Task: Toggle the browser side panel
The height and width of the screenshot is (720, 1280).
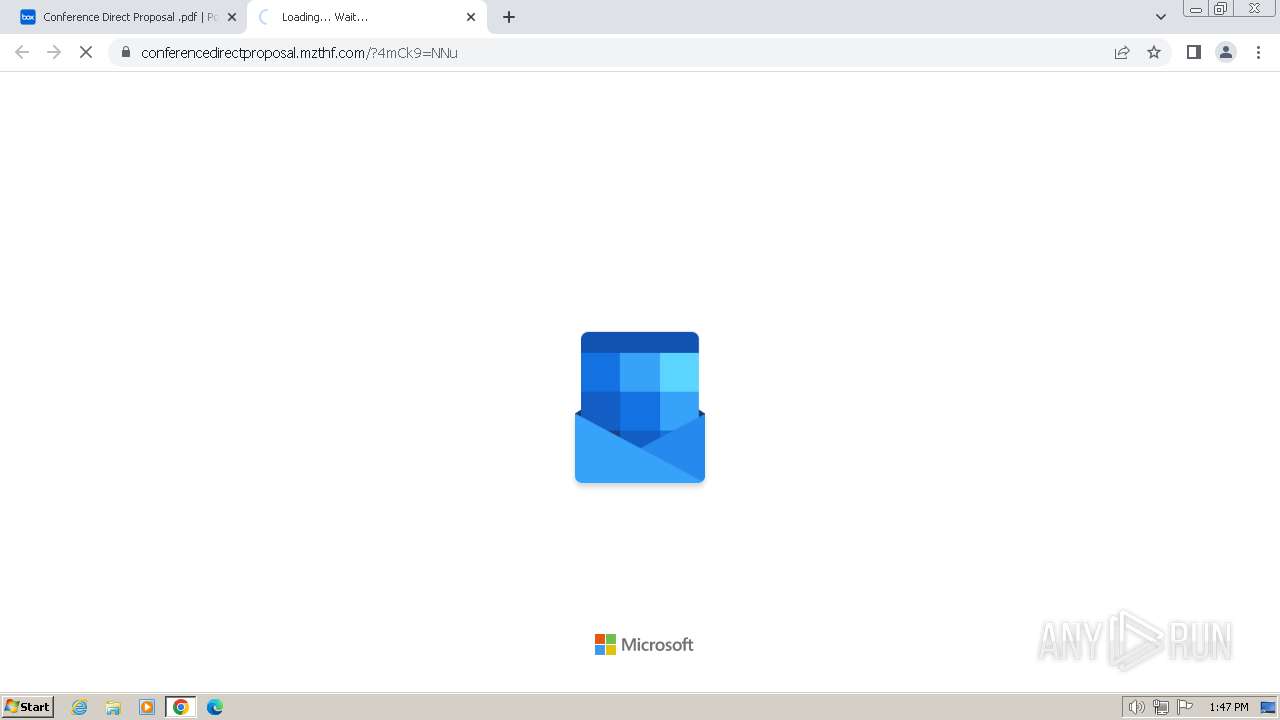Action: tap(1193, 52)
